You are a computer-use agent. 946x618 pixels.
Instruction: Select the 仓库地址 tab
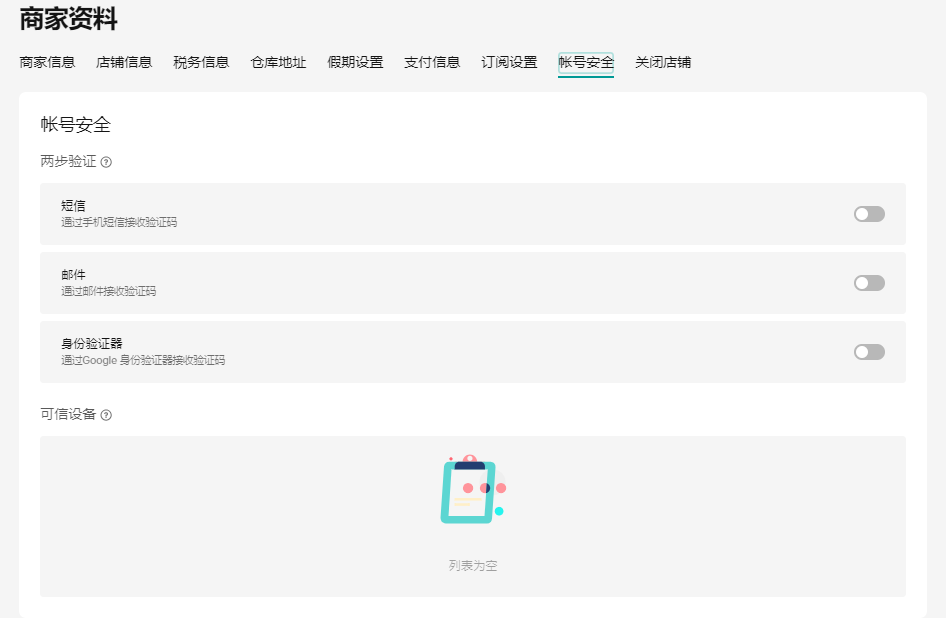278,62
